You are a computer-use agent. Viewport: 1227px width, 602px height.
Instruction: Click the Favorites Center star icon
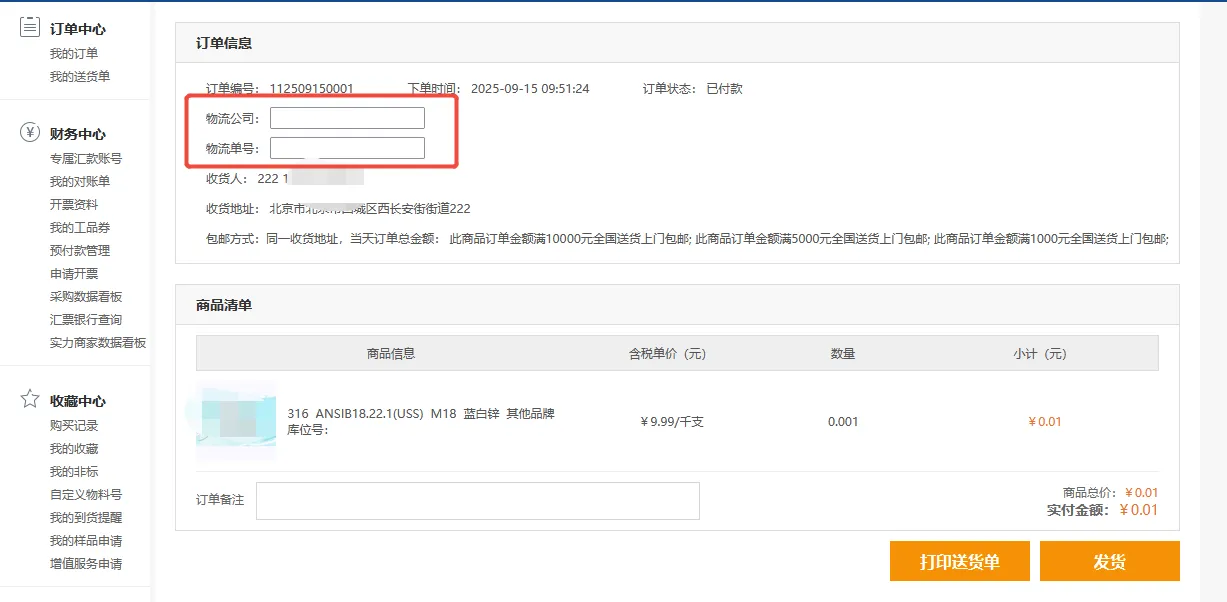(x=30, y=400)
